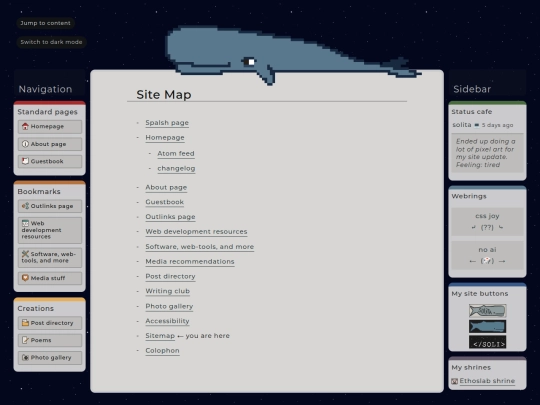This screenshot has width=540, height=405.
Task: Follow the About page sitemap link
Action: (x=166, y=187)
